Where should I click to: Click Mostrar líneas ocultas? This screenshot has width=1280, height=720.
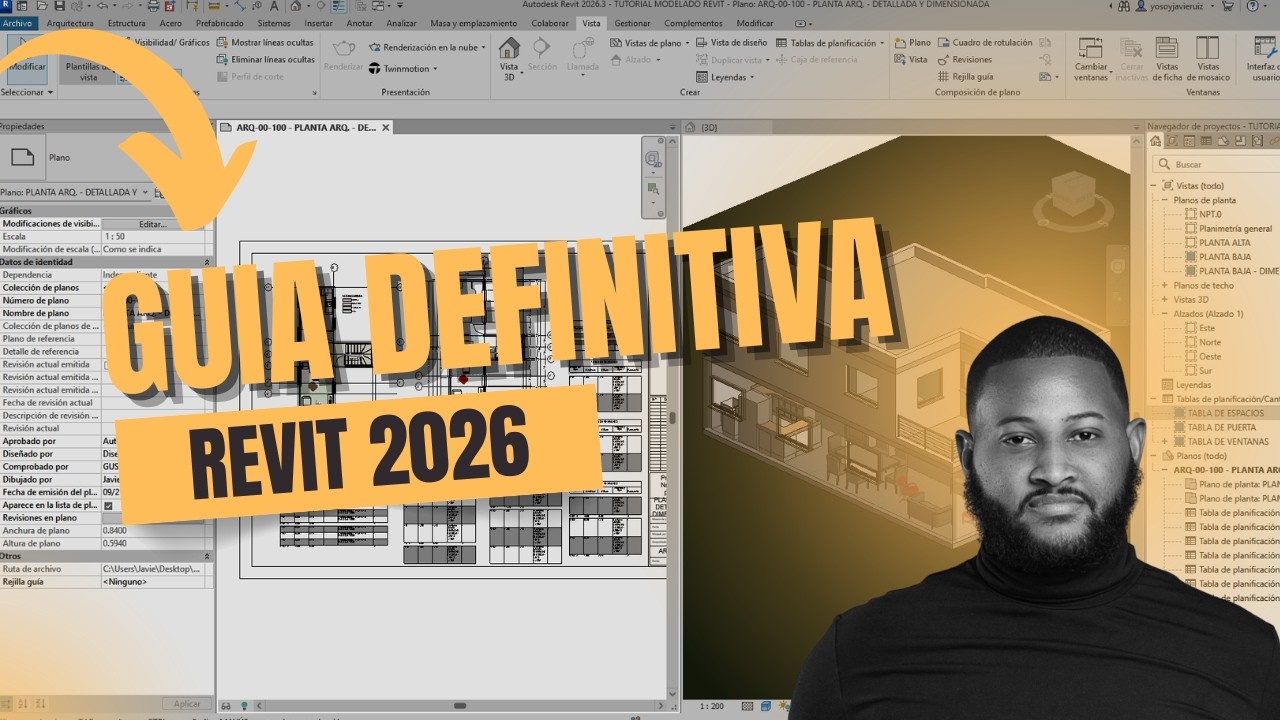[x=265, y=43]
